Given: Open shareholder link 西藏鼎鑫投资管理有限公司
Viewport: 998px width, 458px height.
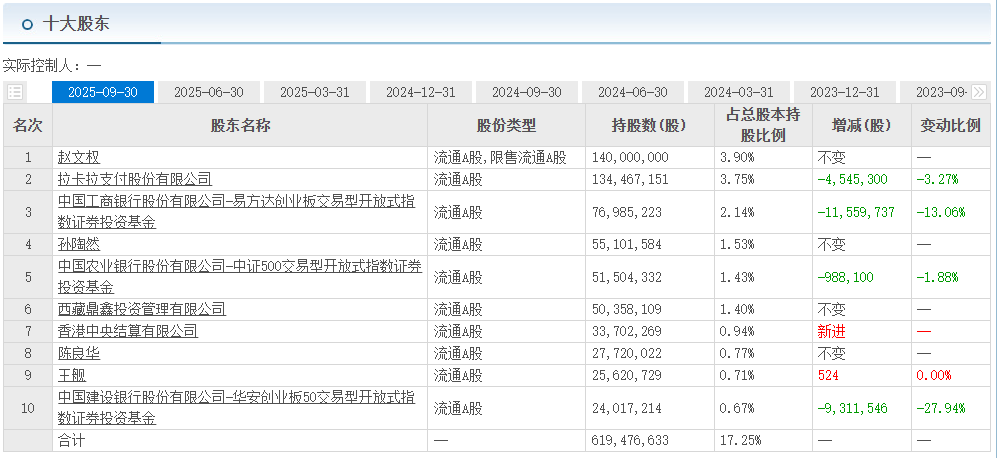Looking at the screenshot, I should tap(142, 310).
